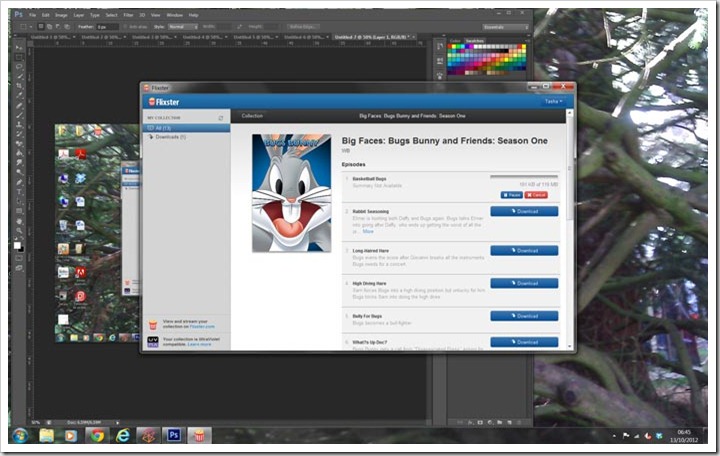Download the Long-Haired Hare episode
The image size is (720, 456).
pos(524,251)
